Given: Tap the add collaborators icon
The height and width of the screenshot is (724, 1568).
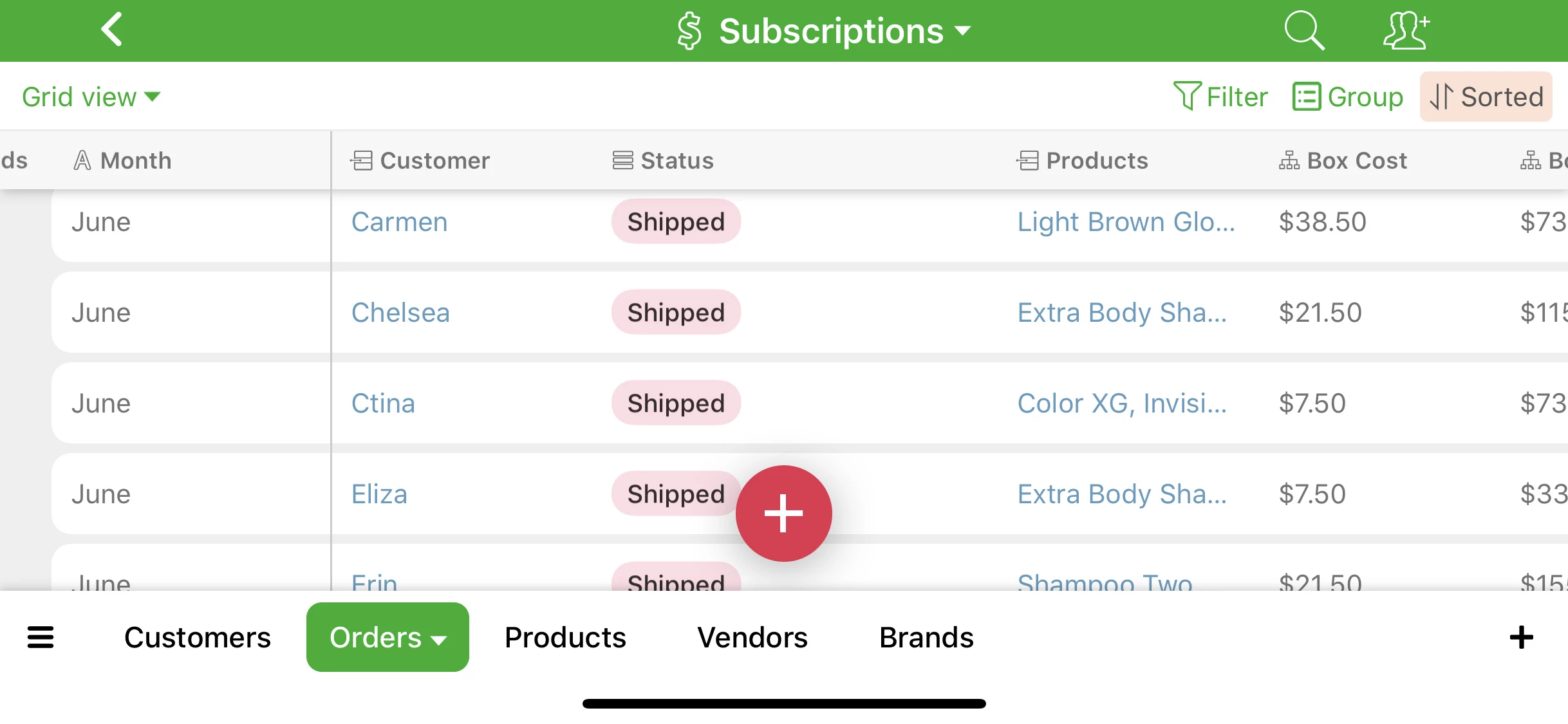Looking at the screenshot, I should (1406, 30).
